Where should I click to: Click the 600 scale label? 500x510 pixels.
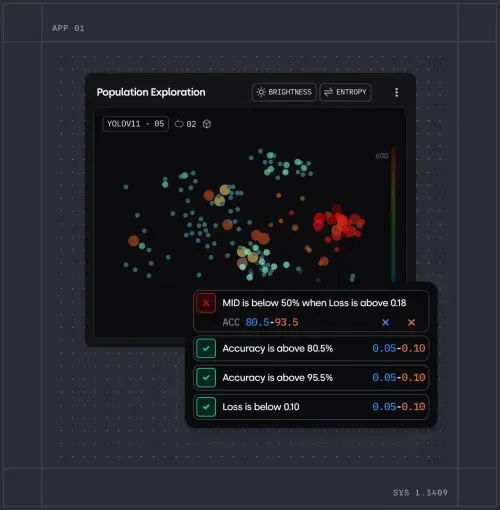[382, 156]
